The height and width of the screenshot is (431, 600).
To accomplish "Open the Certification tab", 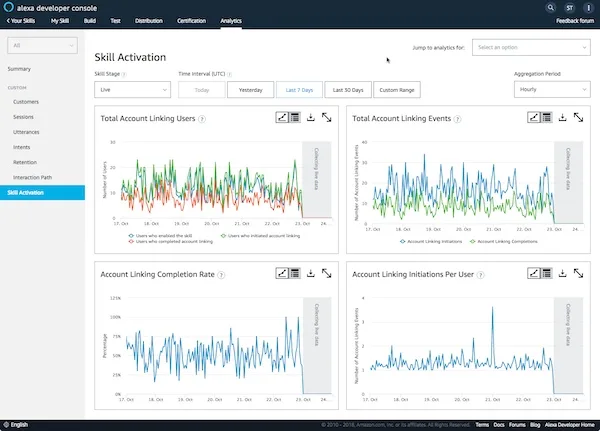I will pos(191,21).
